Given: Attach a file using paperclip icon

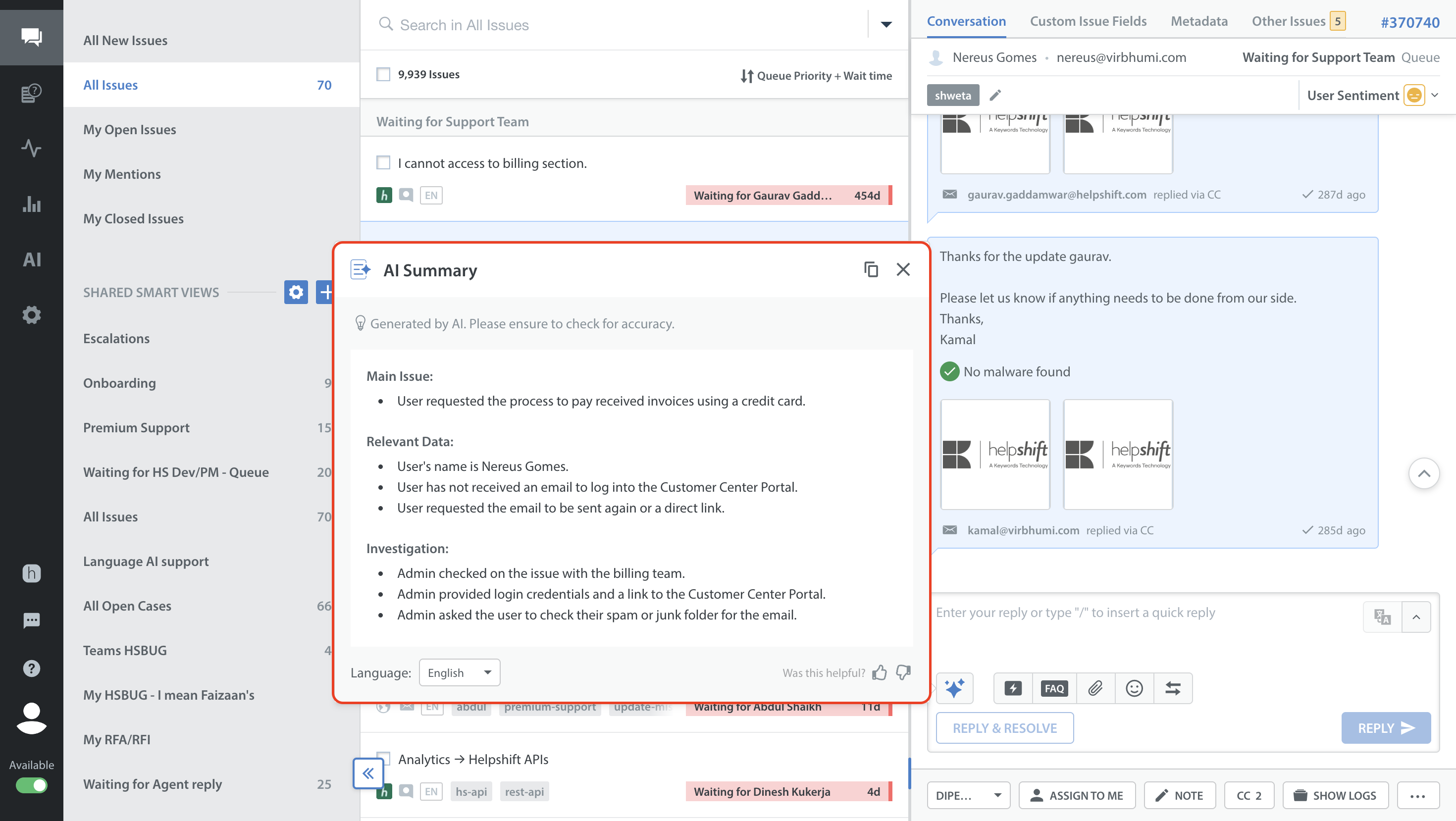Looking at the screenshot, I should coord(1095,688).
